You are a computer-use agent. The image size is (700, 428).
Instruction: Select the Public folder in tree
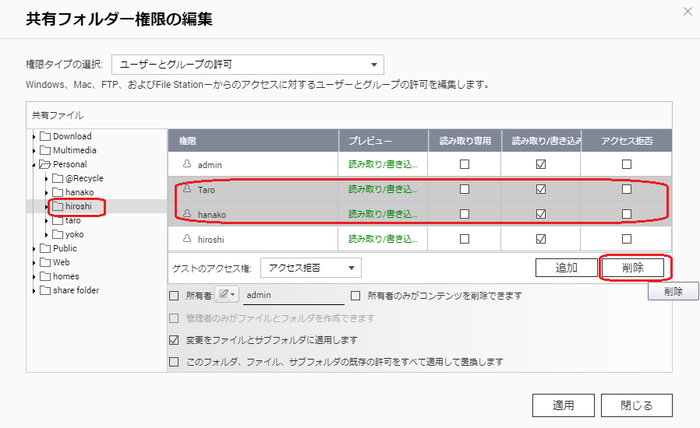coord(65,248)
